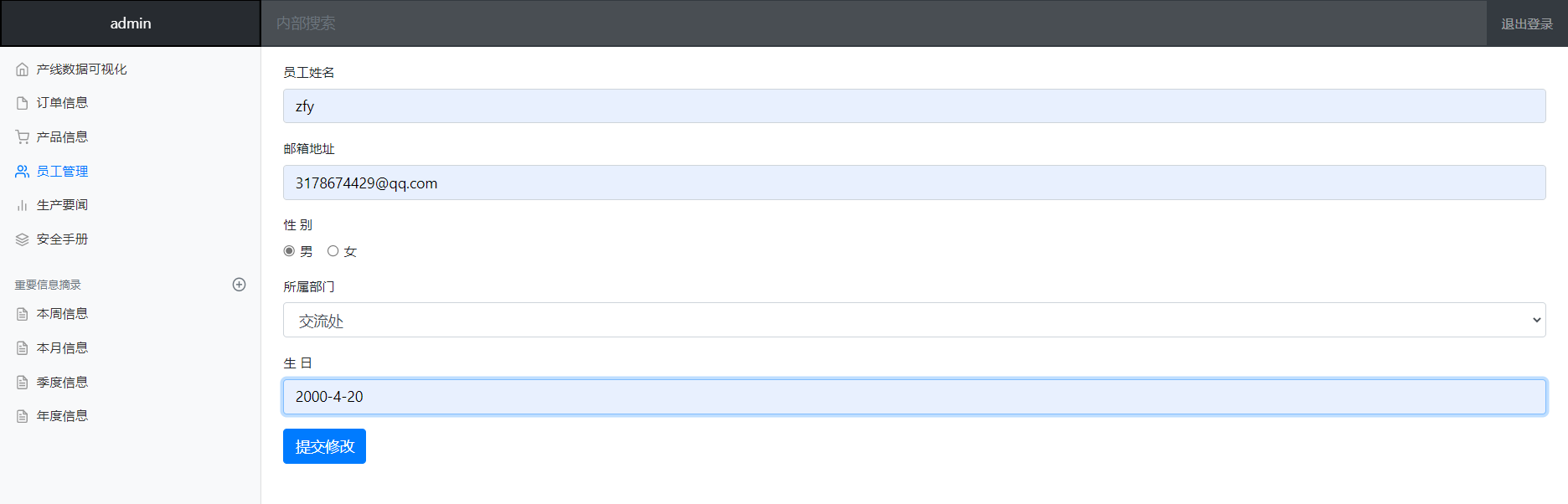
Task: Click the shopping cart icon for 产品信息
Action: 23,137
